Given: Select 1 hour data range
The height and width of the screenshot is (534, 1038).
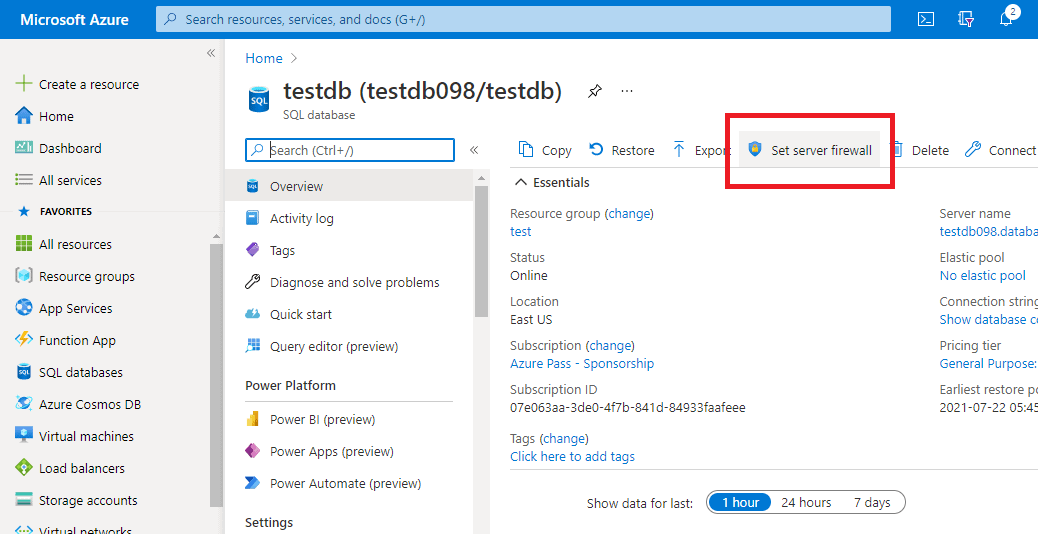Looking at the screenshot, I should tap(740, 502).
